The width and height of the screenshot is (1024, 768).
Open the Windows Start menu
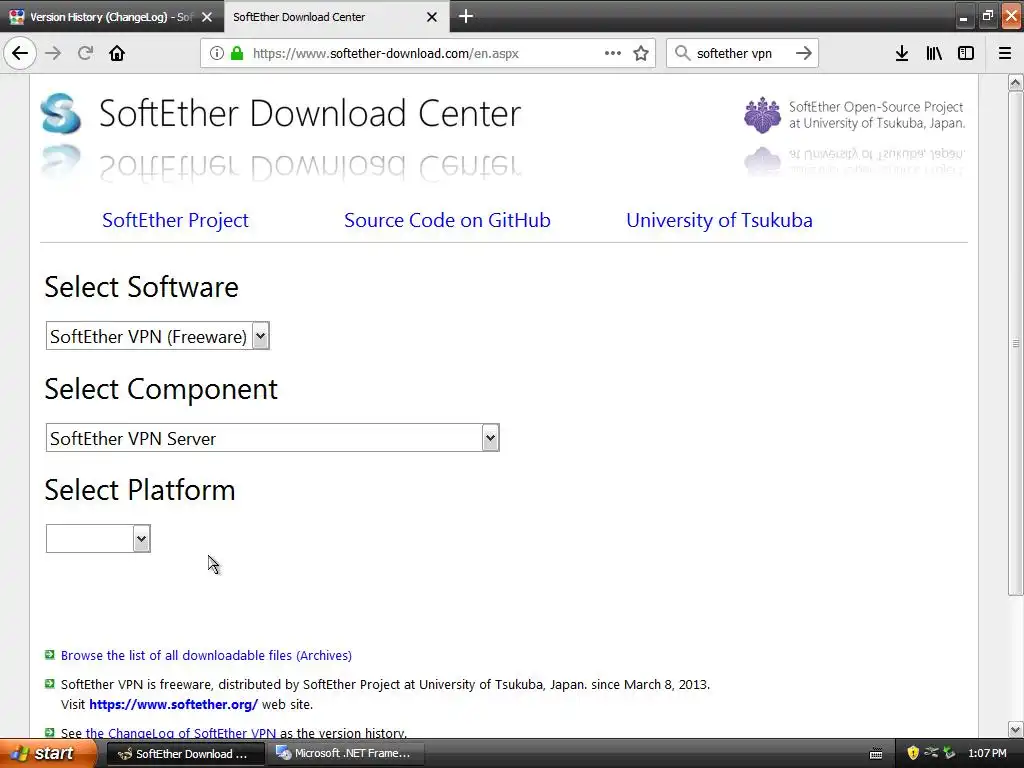(48, 753)
